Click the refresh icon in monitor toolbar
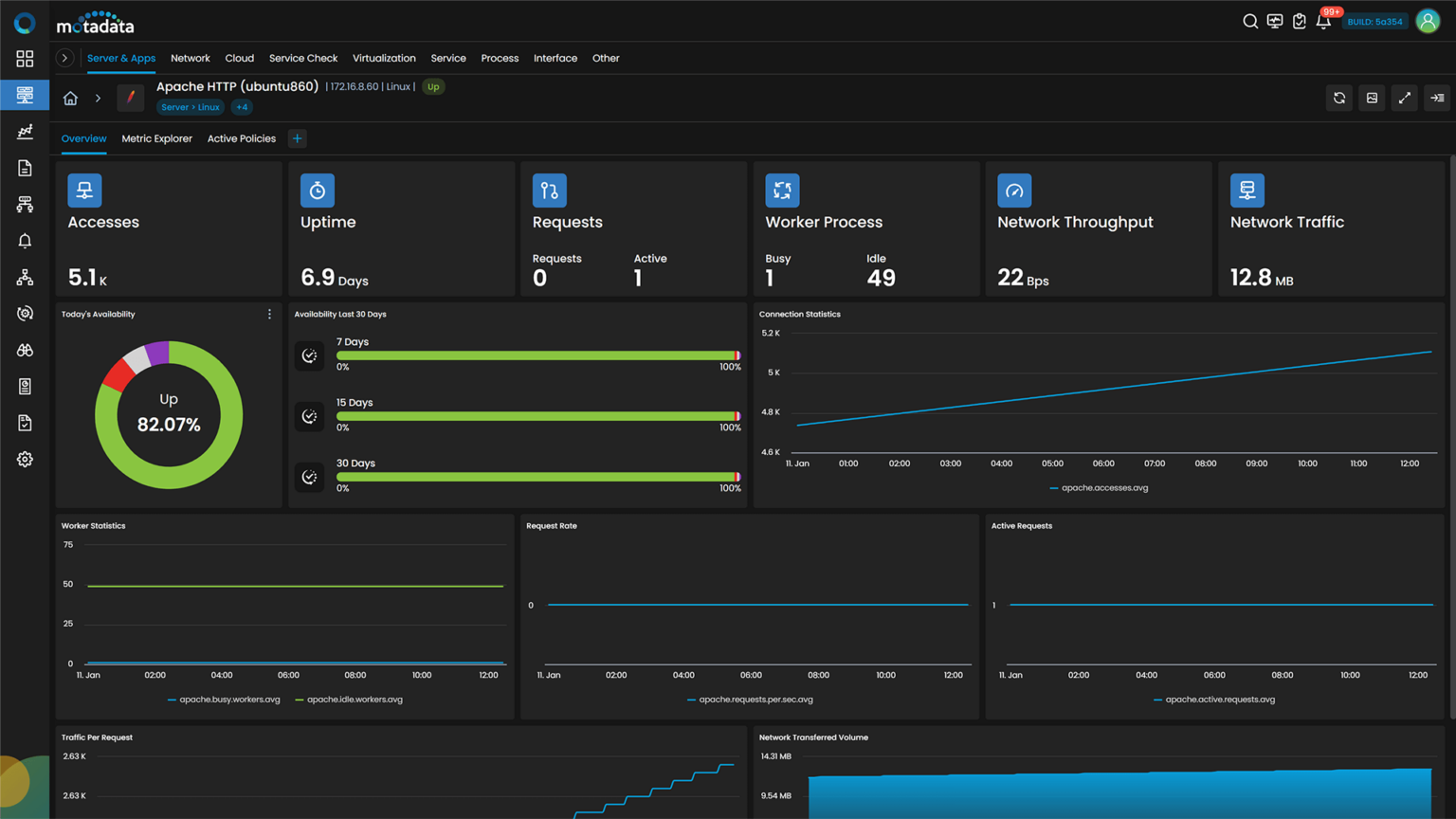The width and height of the screenshot is (1456, 819). 1339,98
